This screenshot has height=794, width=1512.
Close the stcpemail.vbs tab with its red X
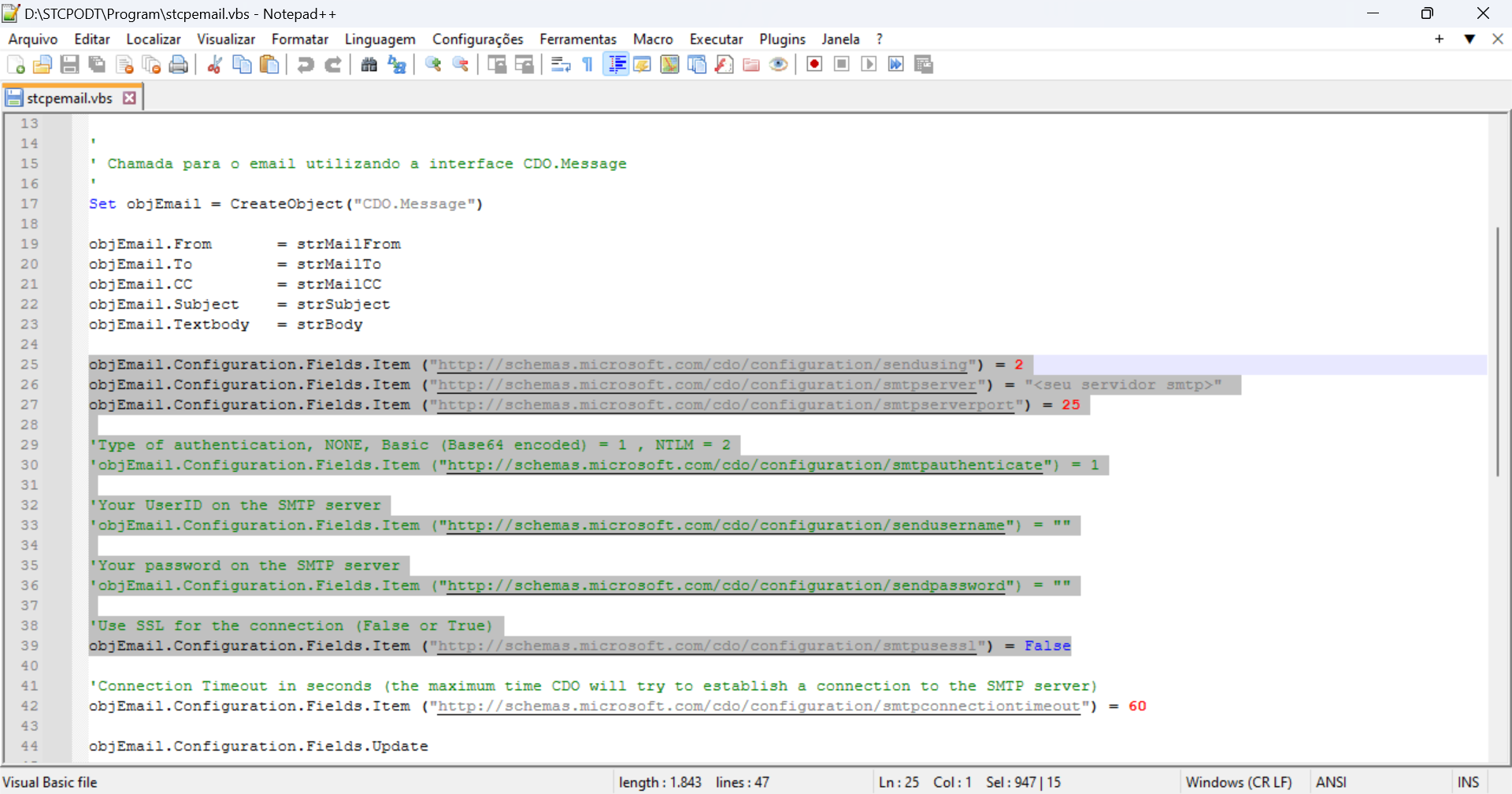pos(130,98)
